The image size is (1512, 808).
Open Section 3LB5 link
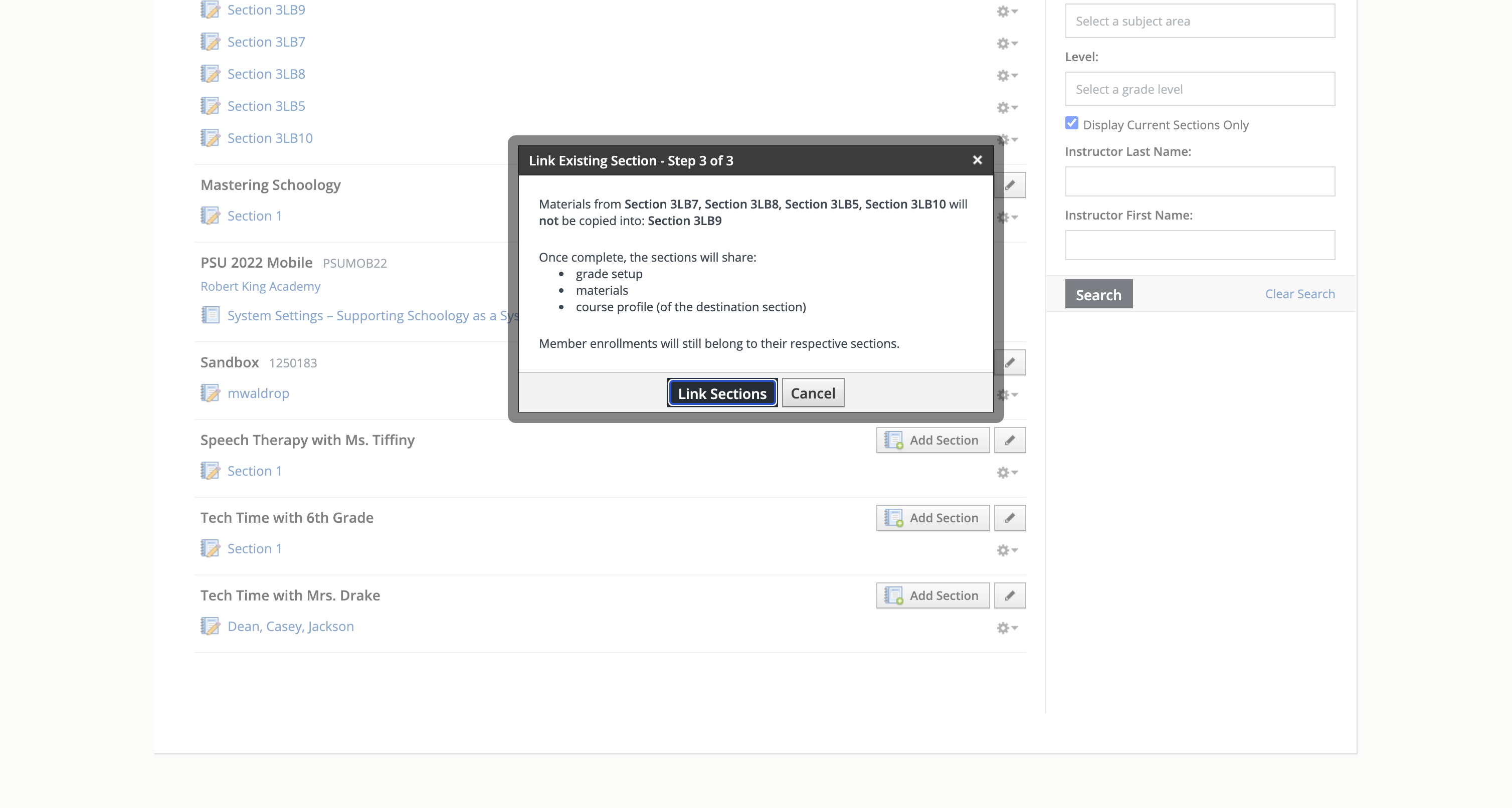pyautogui.click(x=266, y=106)
